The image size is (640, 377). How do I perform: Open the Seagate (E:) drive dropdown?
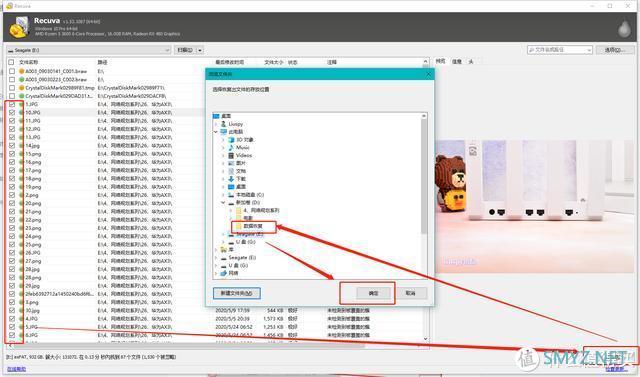pos(89,50)
